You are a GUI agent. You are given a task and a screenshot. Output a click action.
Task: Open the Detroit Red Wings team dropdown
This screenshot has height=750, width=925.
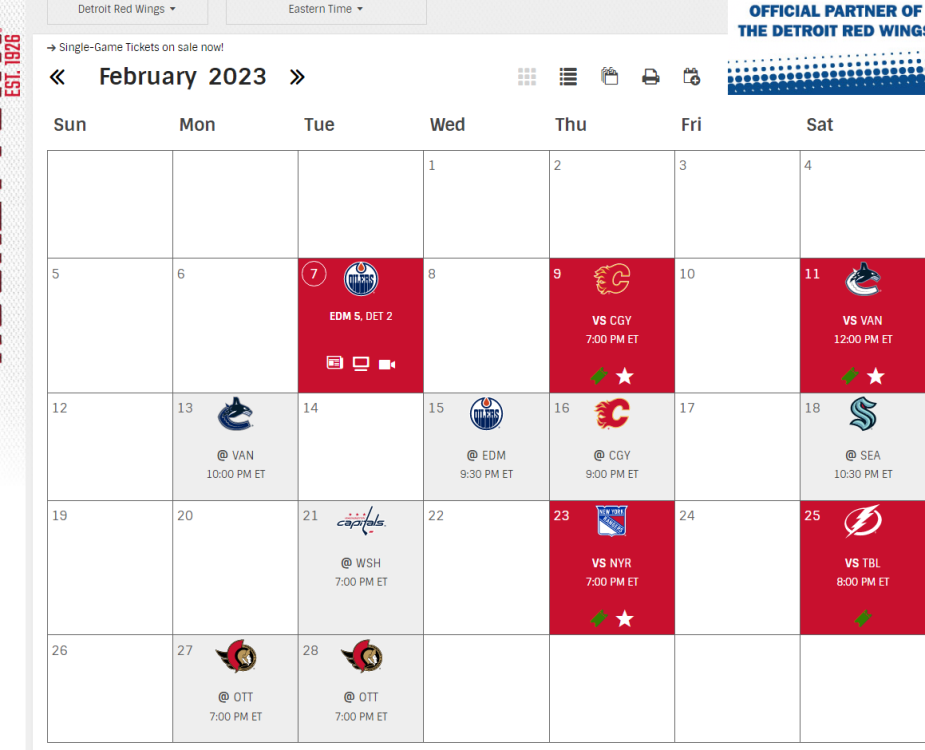pos(127,10)
